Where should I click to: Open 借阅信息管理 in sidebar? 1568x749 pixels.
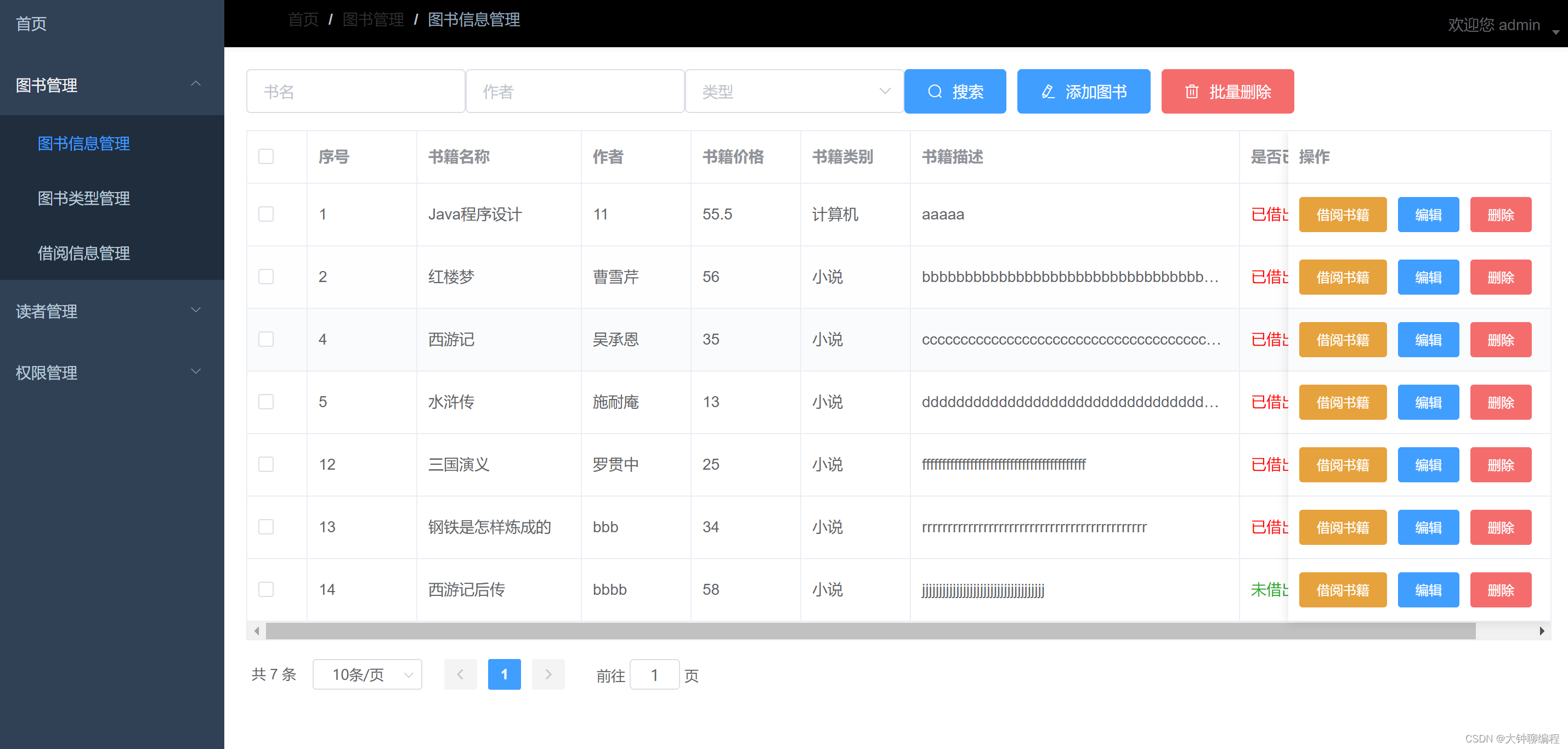pos(84,253)
